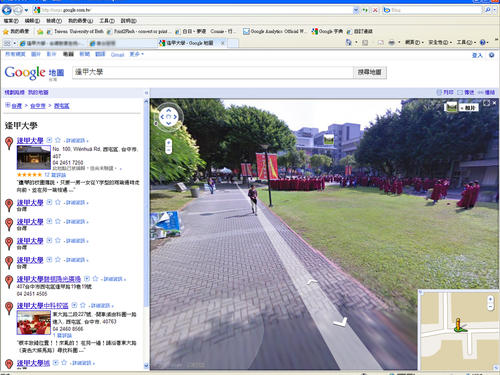Click the 搜尋地圖 search button
Screen dimensions: 500x375
(x=369, y=72)
